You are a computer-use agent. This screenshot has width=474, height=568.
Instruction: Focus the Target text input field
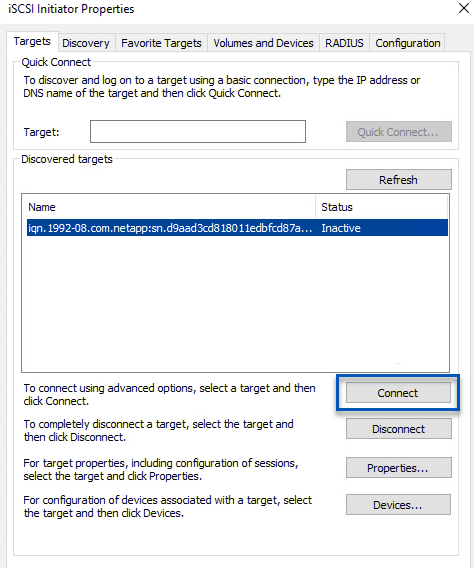tap(198, 131)
